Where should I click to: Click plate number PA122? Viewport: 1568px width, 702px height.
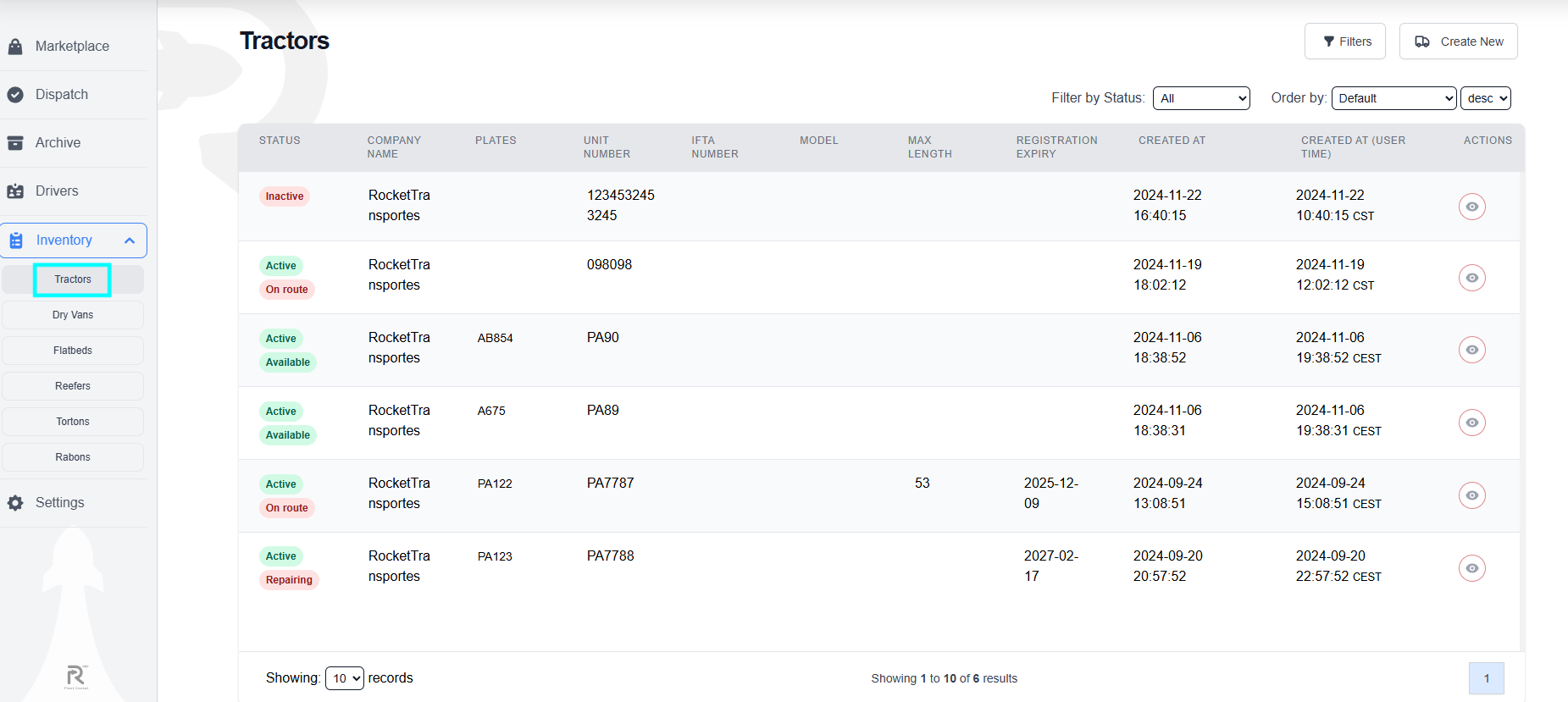(495, 484)
